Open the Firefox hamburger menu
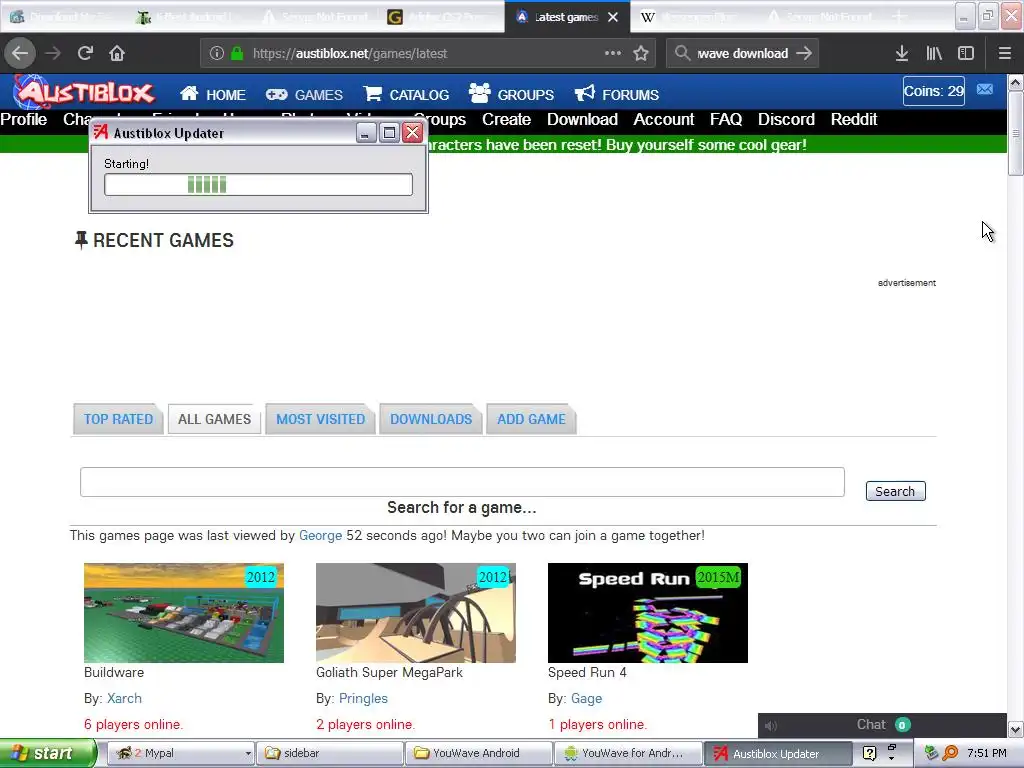 point(1004,54)
